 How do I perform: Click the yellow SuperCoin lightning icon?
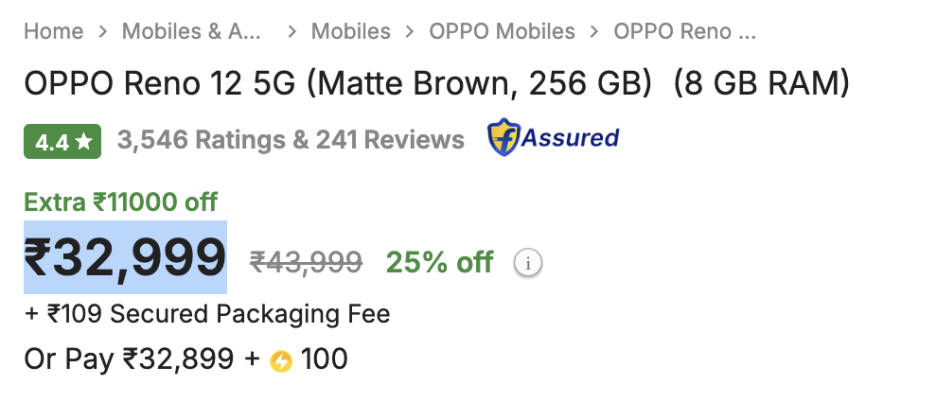[x=281, y=361]
